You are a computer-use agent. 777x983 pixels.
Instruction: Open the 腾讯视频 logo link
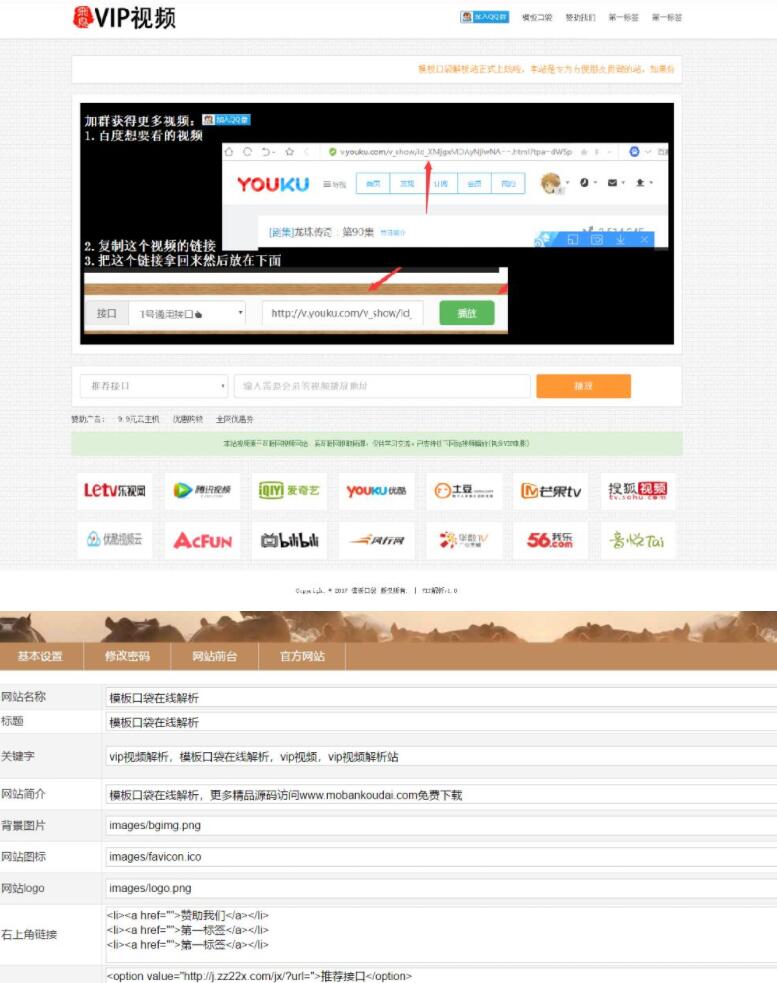tap(202, 491)
